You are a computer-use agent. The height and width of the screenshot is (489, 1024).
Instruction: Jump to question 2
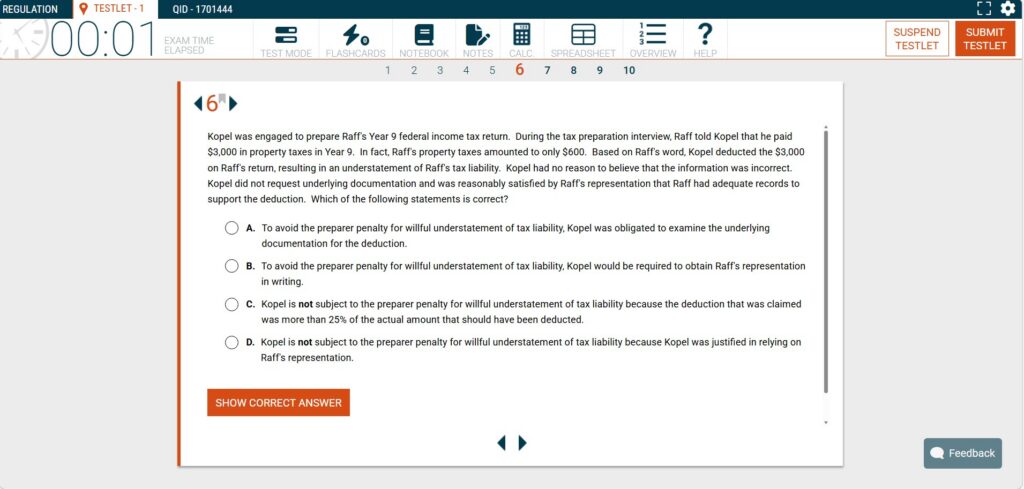tap(414, 71)
